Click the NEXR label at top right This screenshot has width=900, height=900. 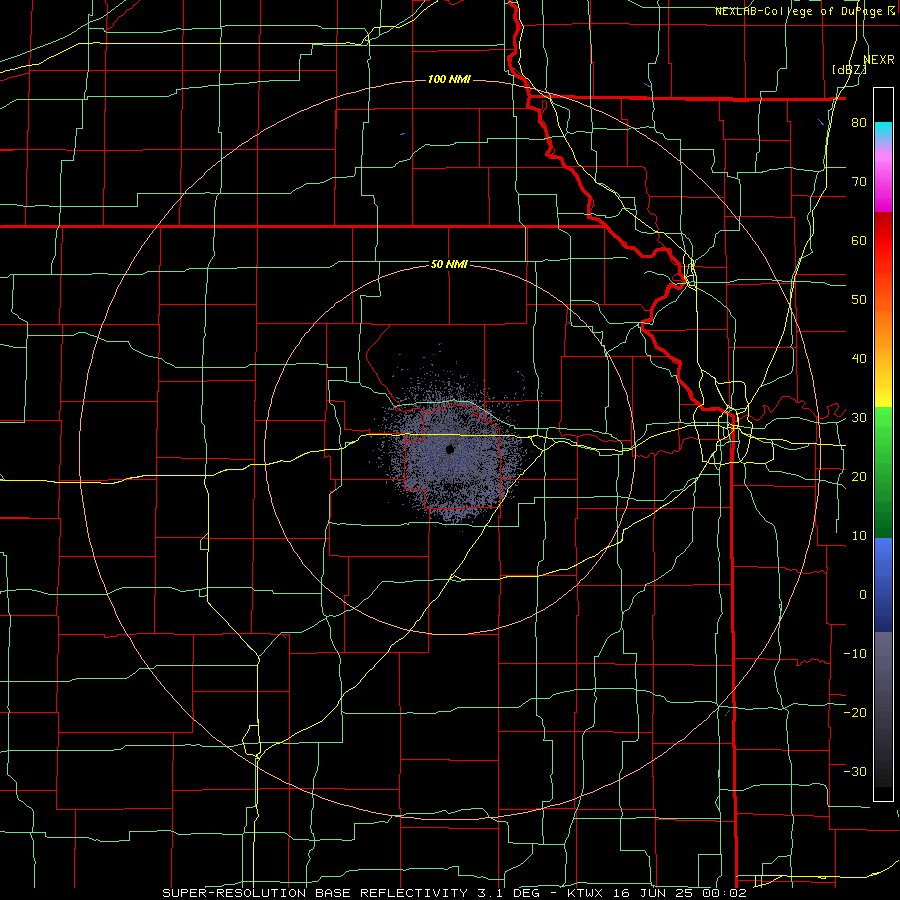coord(879,60)
